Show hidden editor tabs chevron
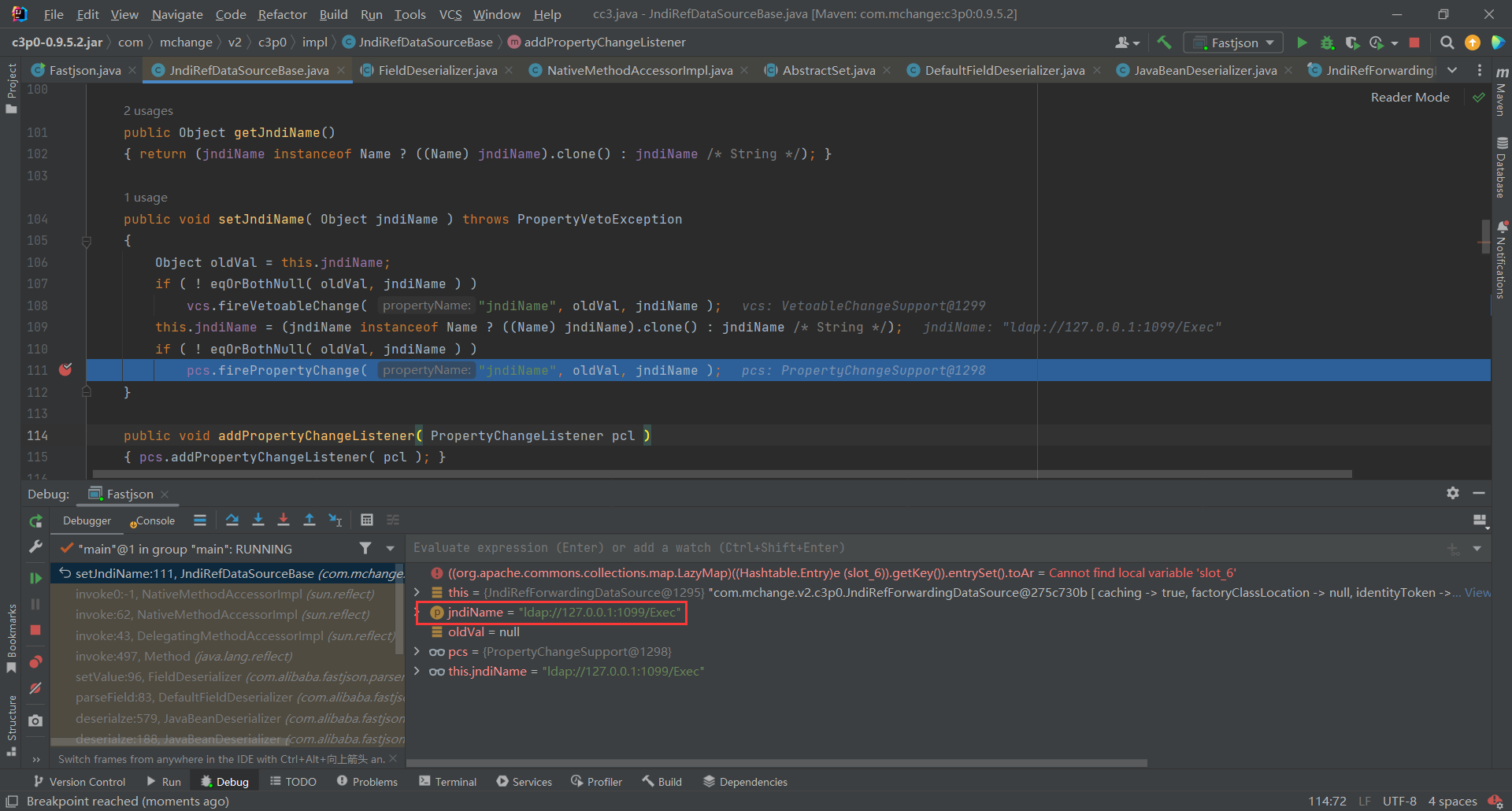 [x=1452, y=70]
